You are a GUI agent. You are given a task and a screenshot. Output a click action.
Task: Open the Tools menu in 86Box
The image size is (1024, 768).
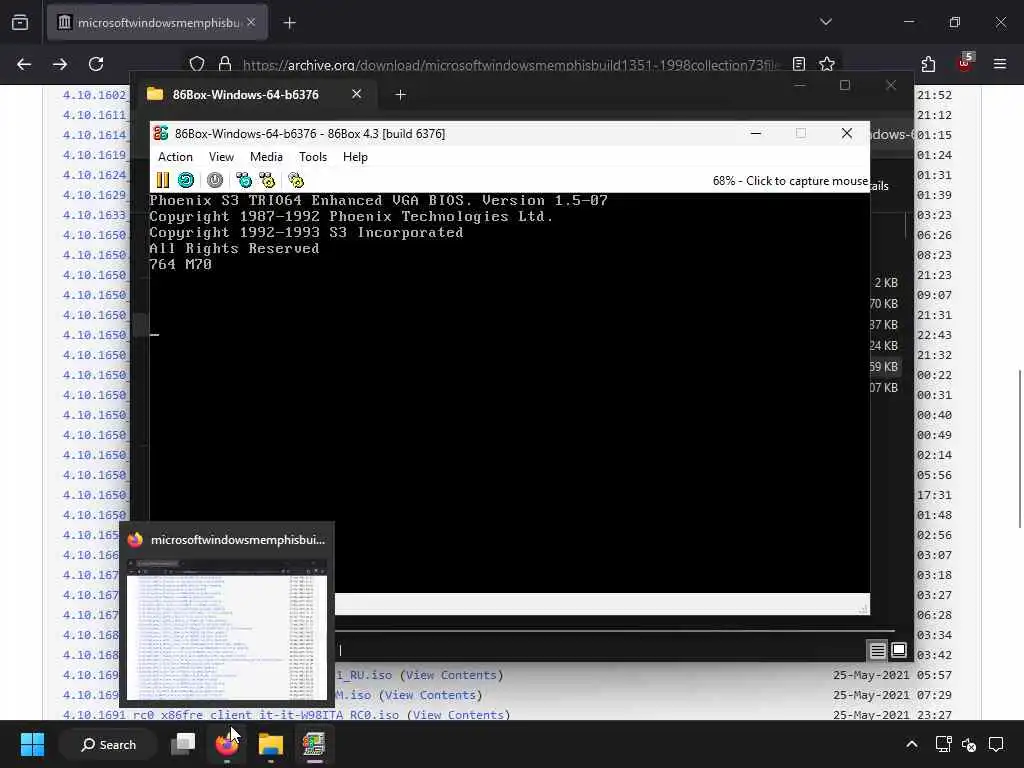pos(313,157)
